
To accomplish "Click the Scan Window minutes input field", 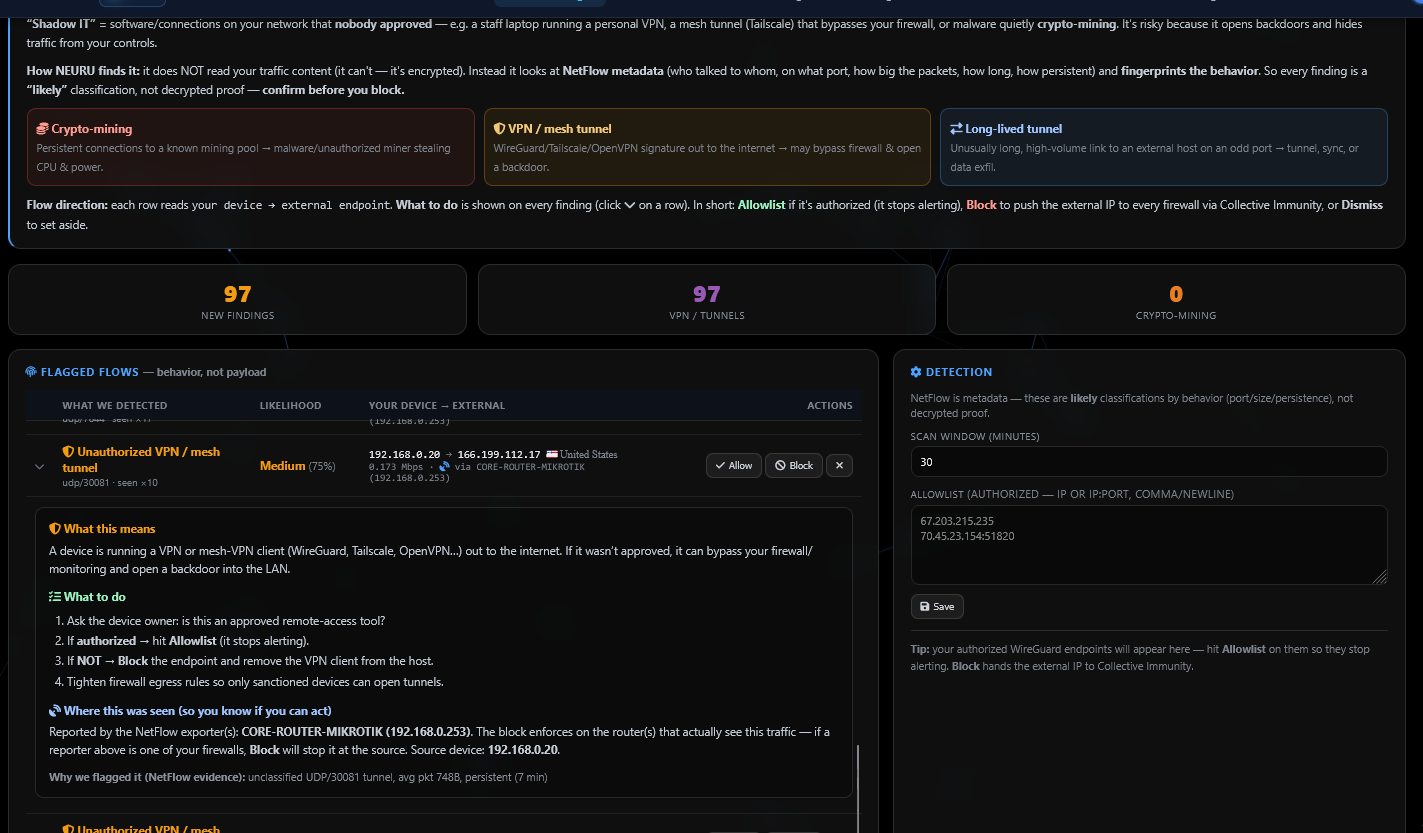I will click(x=1149, y=462).
